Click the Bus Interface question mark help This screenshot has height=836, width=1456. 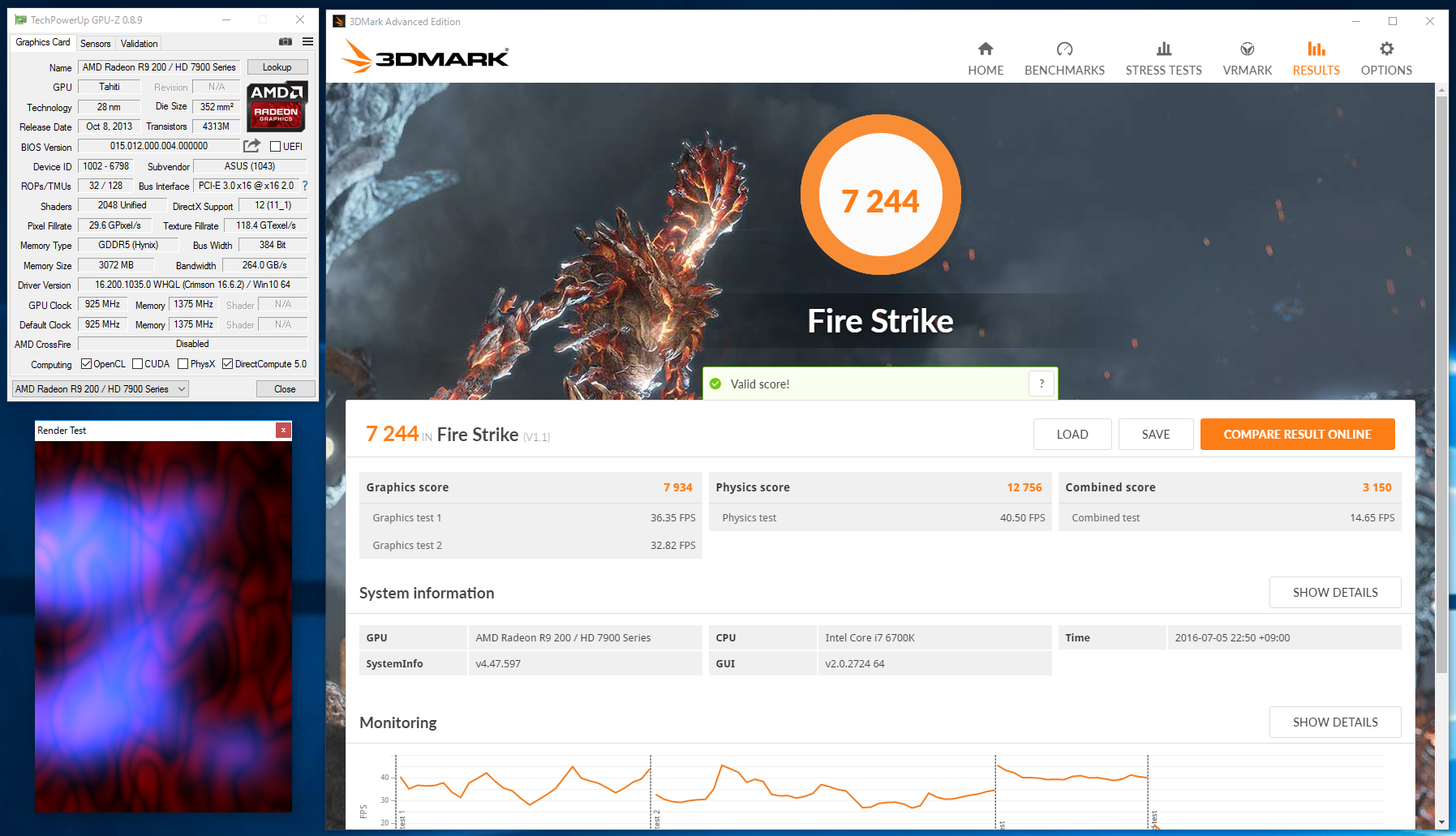point(305,186)
